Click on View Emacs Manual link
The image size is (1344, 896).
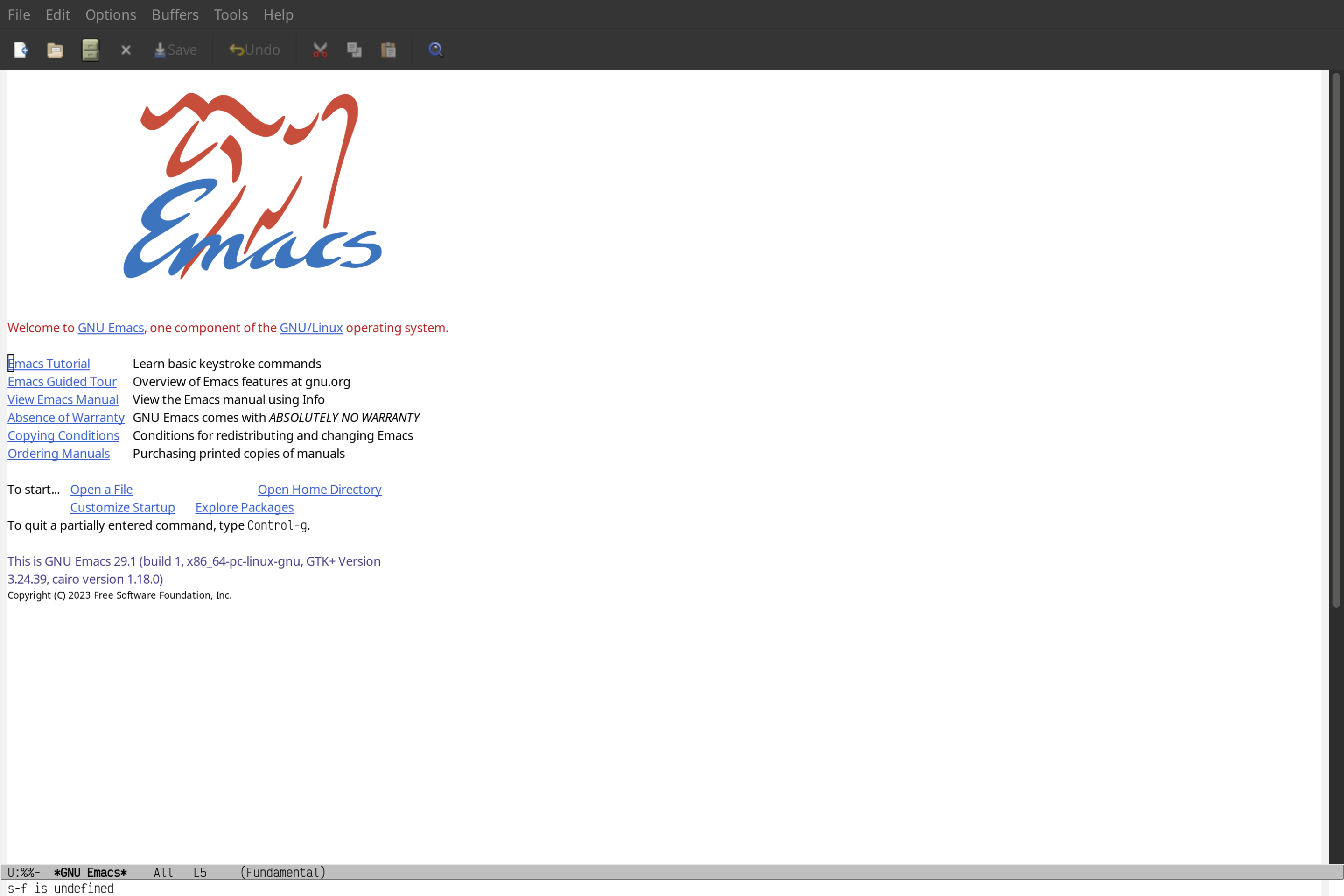63,399
